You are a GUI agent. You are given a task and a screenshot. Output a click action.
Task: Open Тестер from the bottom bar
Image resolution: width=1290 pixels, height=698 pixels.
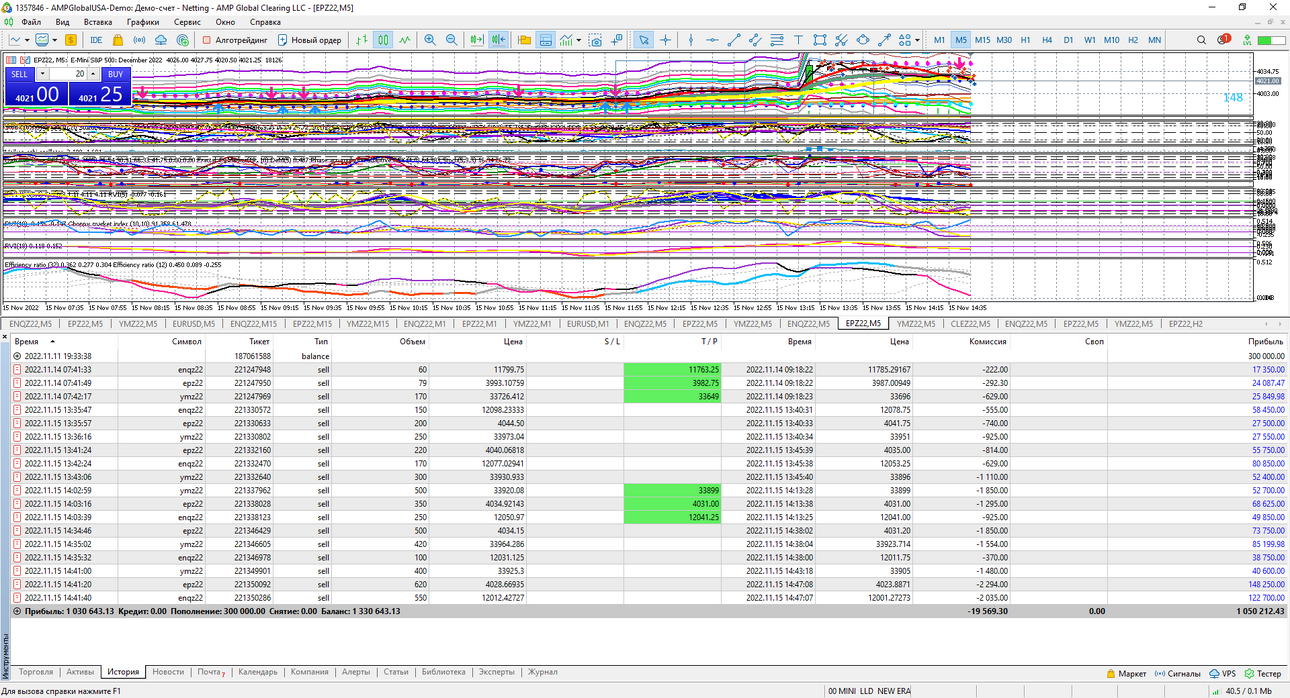click(1261, 674)
